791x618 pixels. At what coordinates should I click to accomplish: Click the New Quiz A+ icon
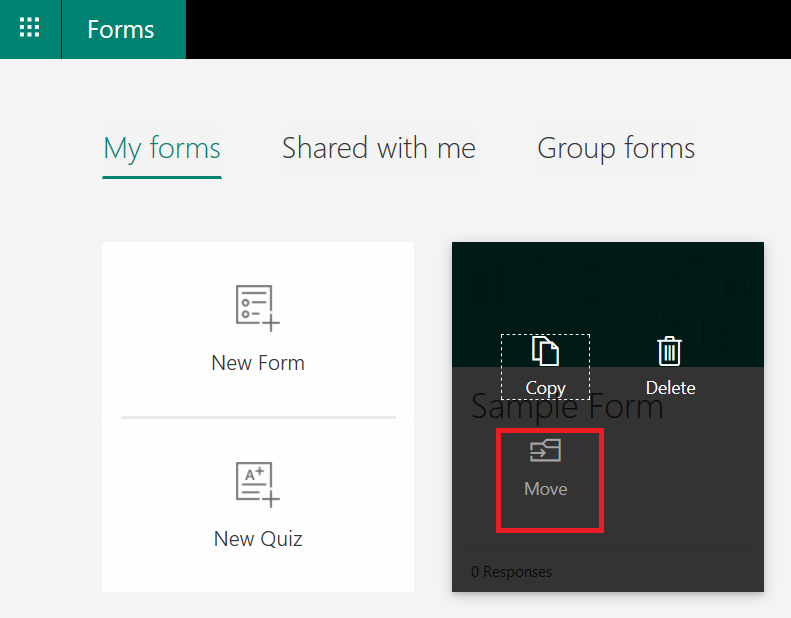[258, 484]
